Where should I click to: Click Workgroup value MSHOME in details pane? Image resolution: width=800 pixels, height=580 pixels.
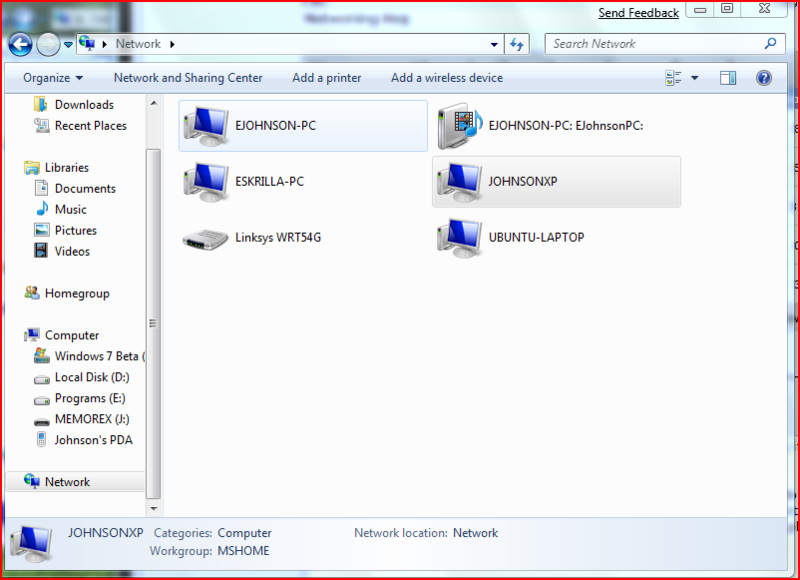click(243, 551)
